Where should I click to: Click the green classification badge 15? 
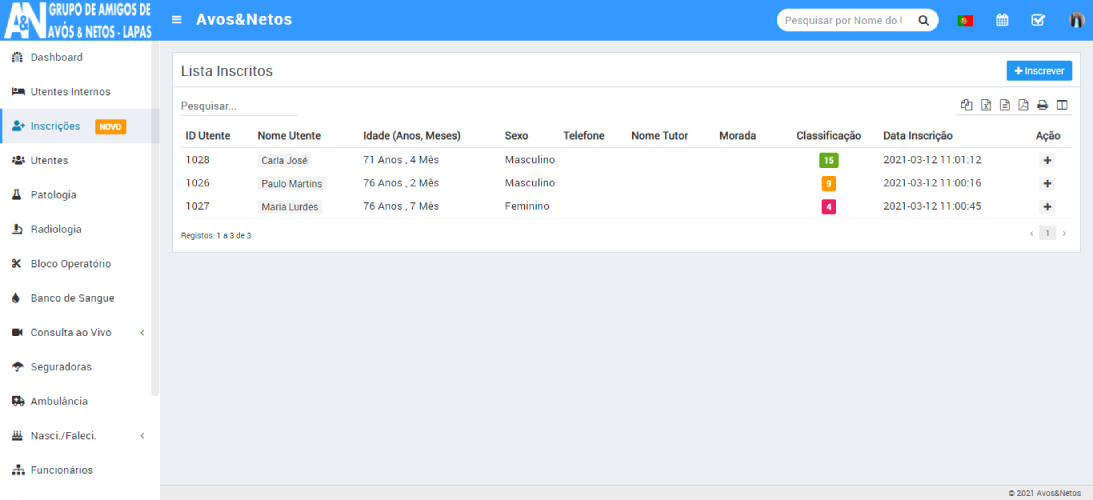click(x=828, y=160)
